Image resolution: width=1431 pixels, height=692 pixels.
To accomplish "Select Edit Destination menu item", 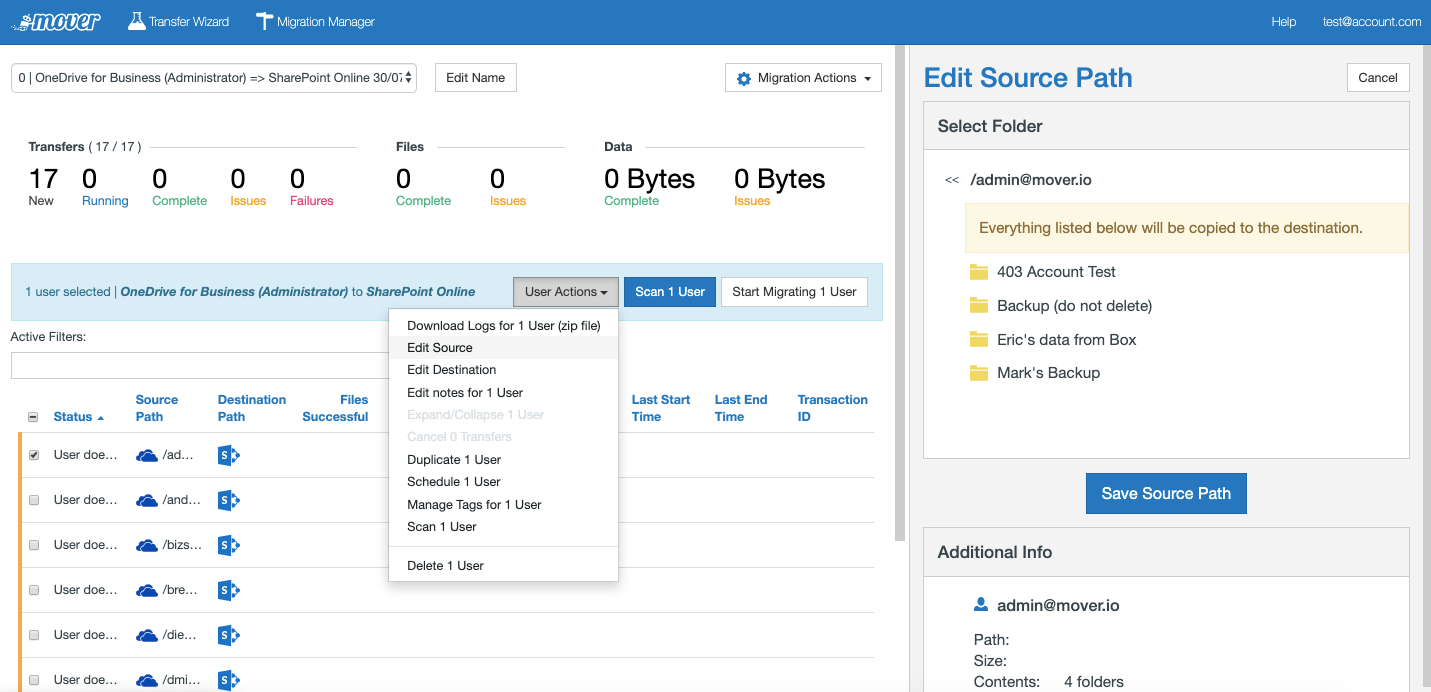I will [503, 370].
